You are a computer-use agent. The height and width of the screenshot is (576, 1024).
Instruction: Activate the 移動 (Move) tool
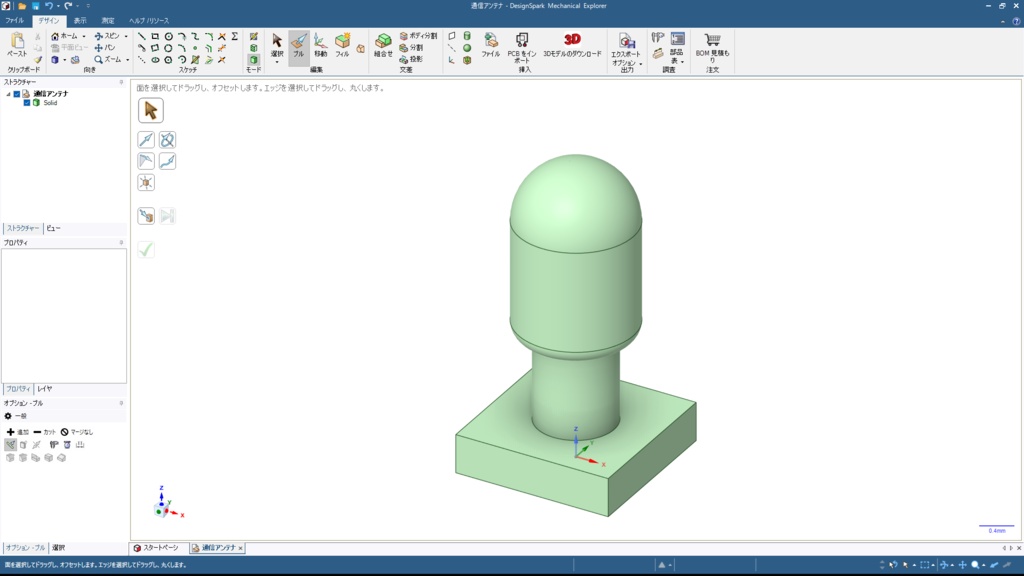321,46
